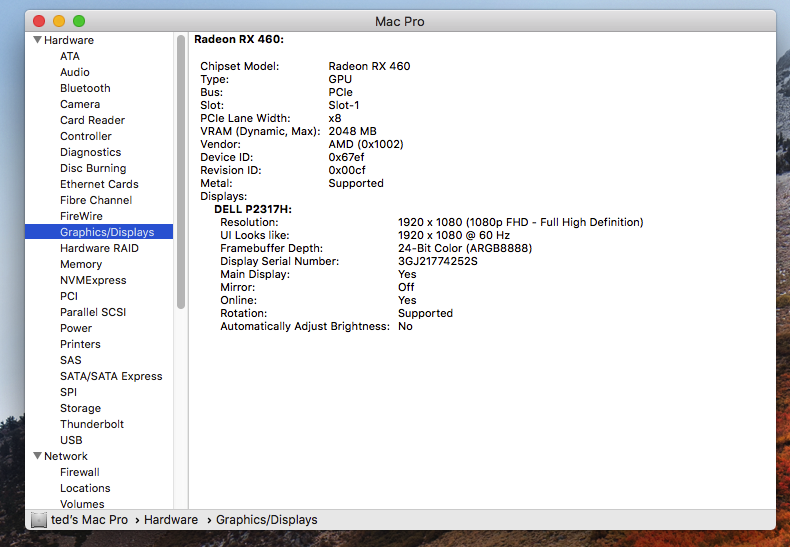Click the green zoom window button
This screenshot has width=790, height=547.
point(79,21)
